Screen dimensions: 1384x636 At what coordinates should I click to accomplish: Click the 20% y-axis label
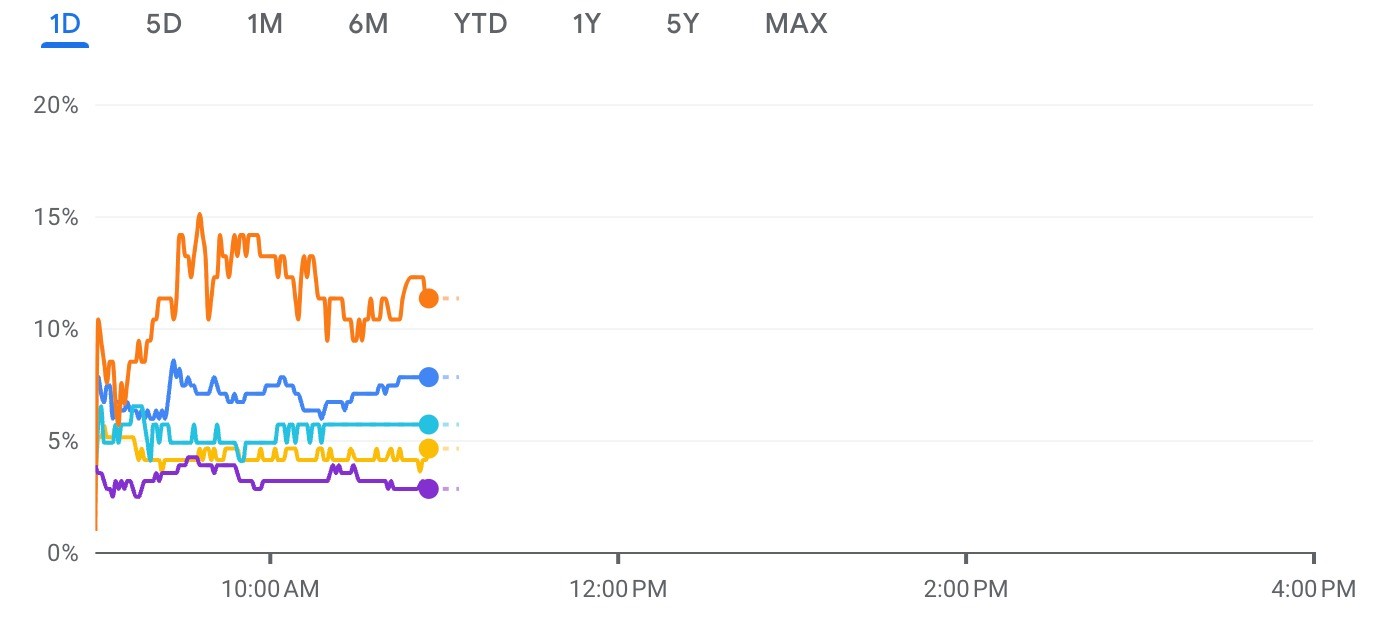(x=56, y=105)
